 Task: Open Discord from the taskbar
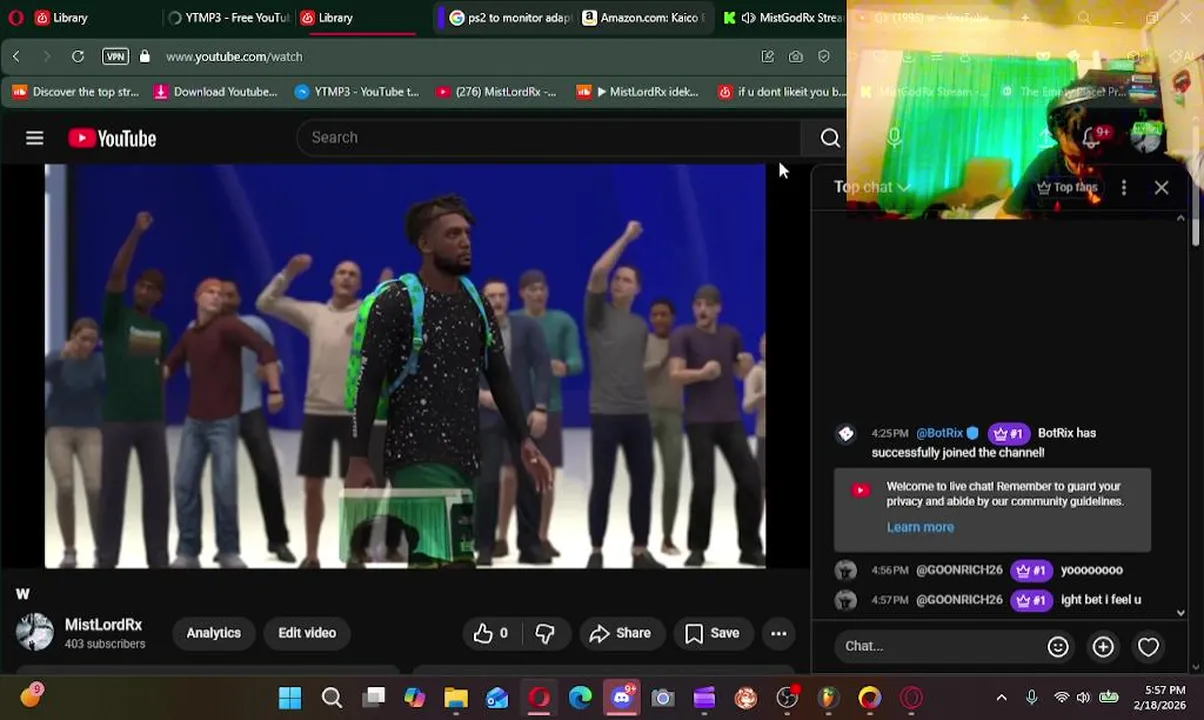[622, 697]
